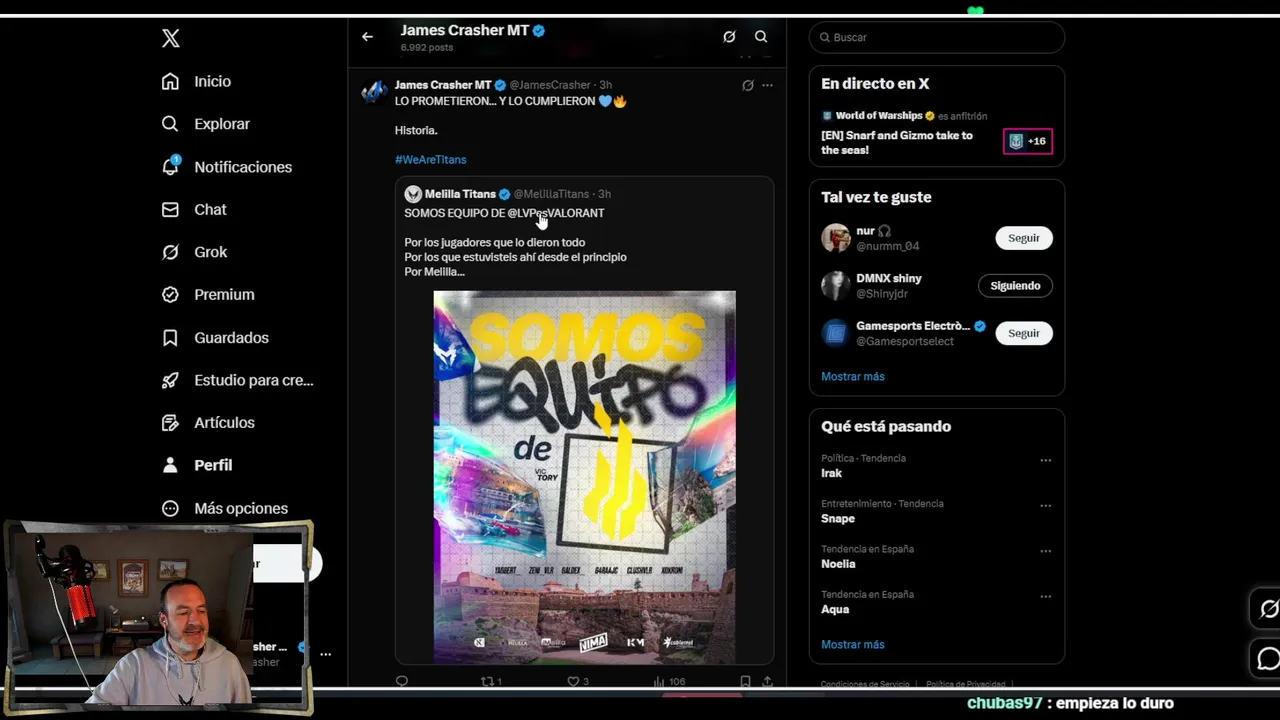Image resolution: width=1280 pixels, height=720 pixels.
Task: Open options for Aqua trend
Action: click(1045, 597)
